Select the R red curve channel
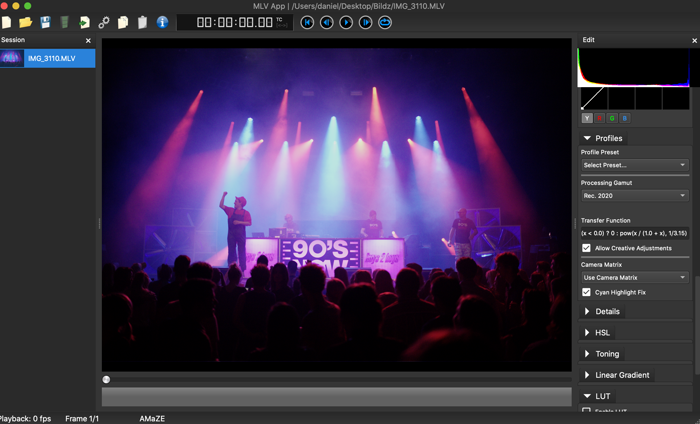 [600, 118]
